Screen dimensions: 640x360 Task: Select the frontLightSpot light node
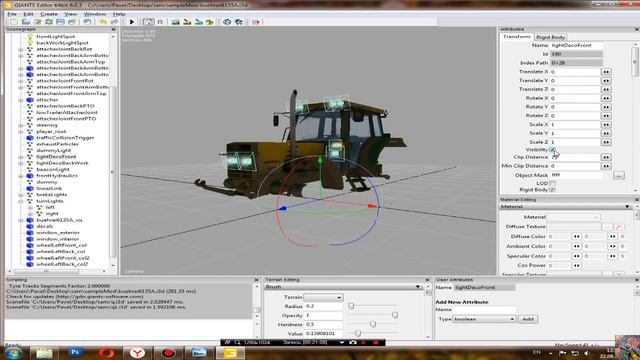[56, 36]
